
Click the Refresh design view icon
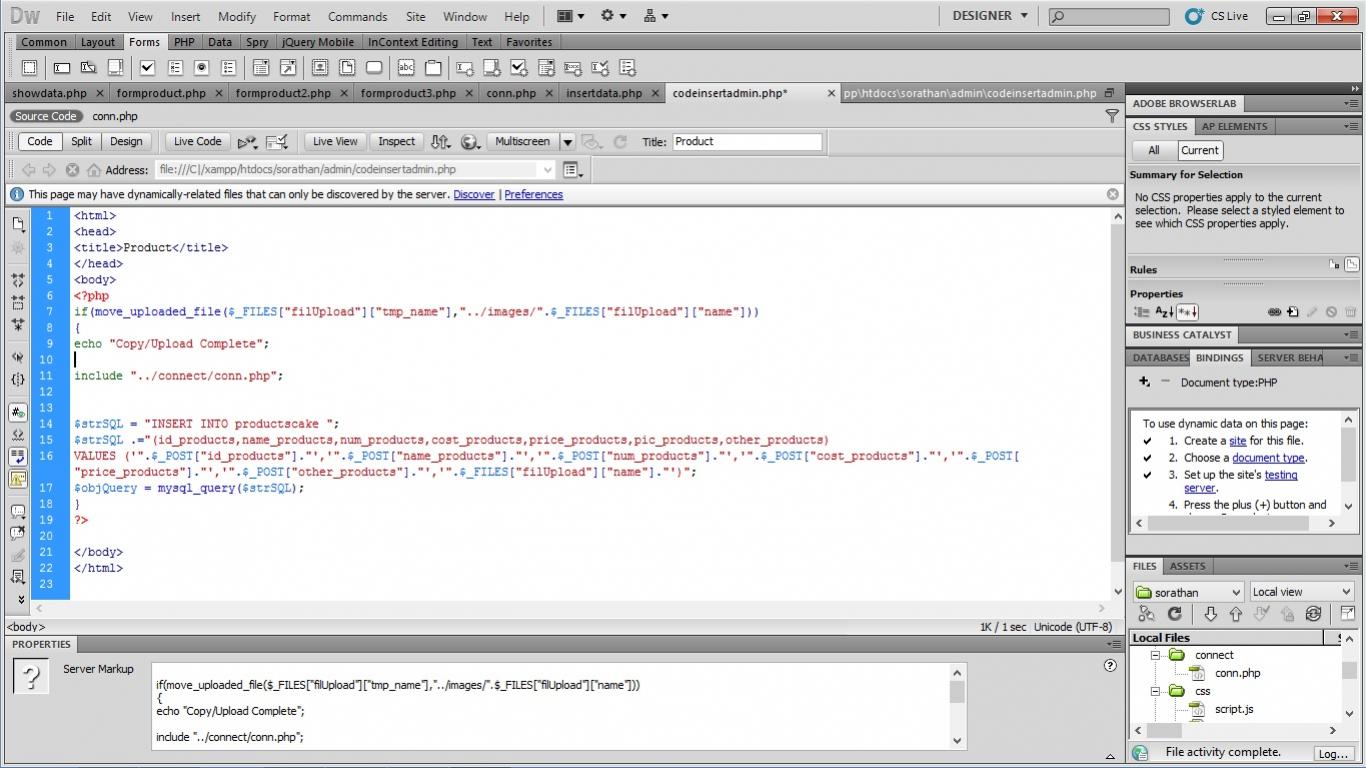point(620,142)
